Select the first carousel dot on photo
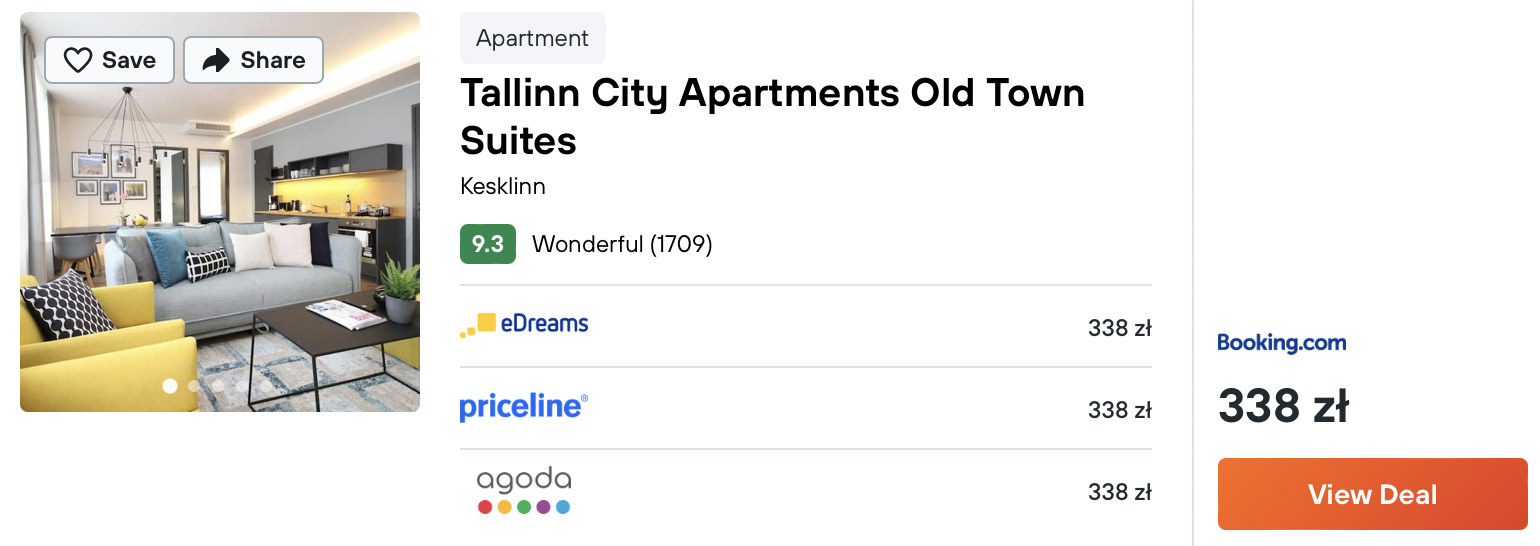This screenshot has width=1540, height=546. (170, 385)
